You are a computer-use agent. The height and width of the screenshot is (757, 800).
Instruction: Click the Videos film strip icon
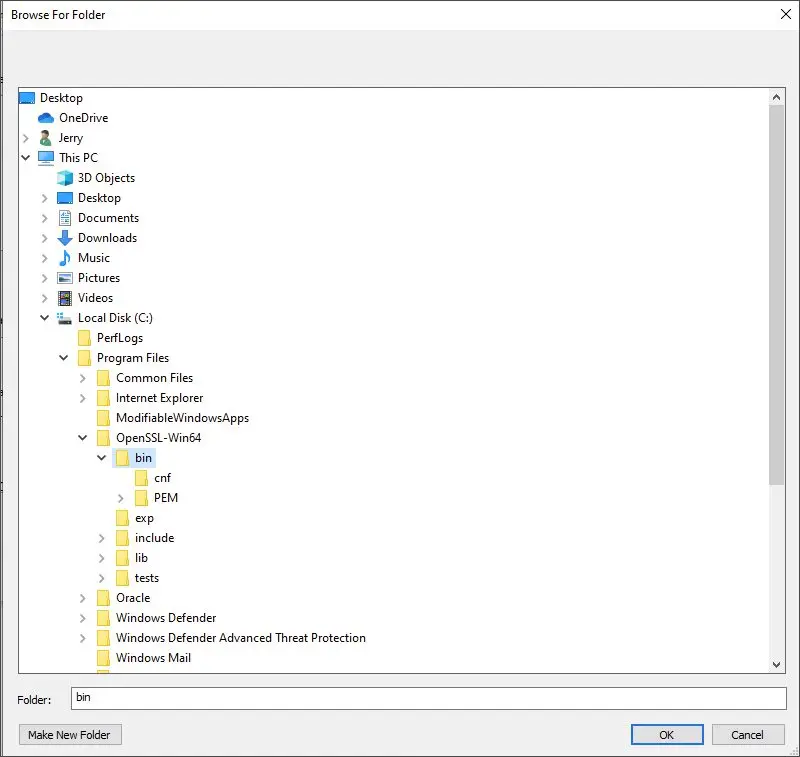pos(65,298)
